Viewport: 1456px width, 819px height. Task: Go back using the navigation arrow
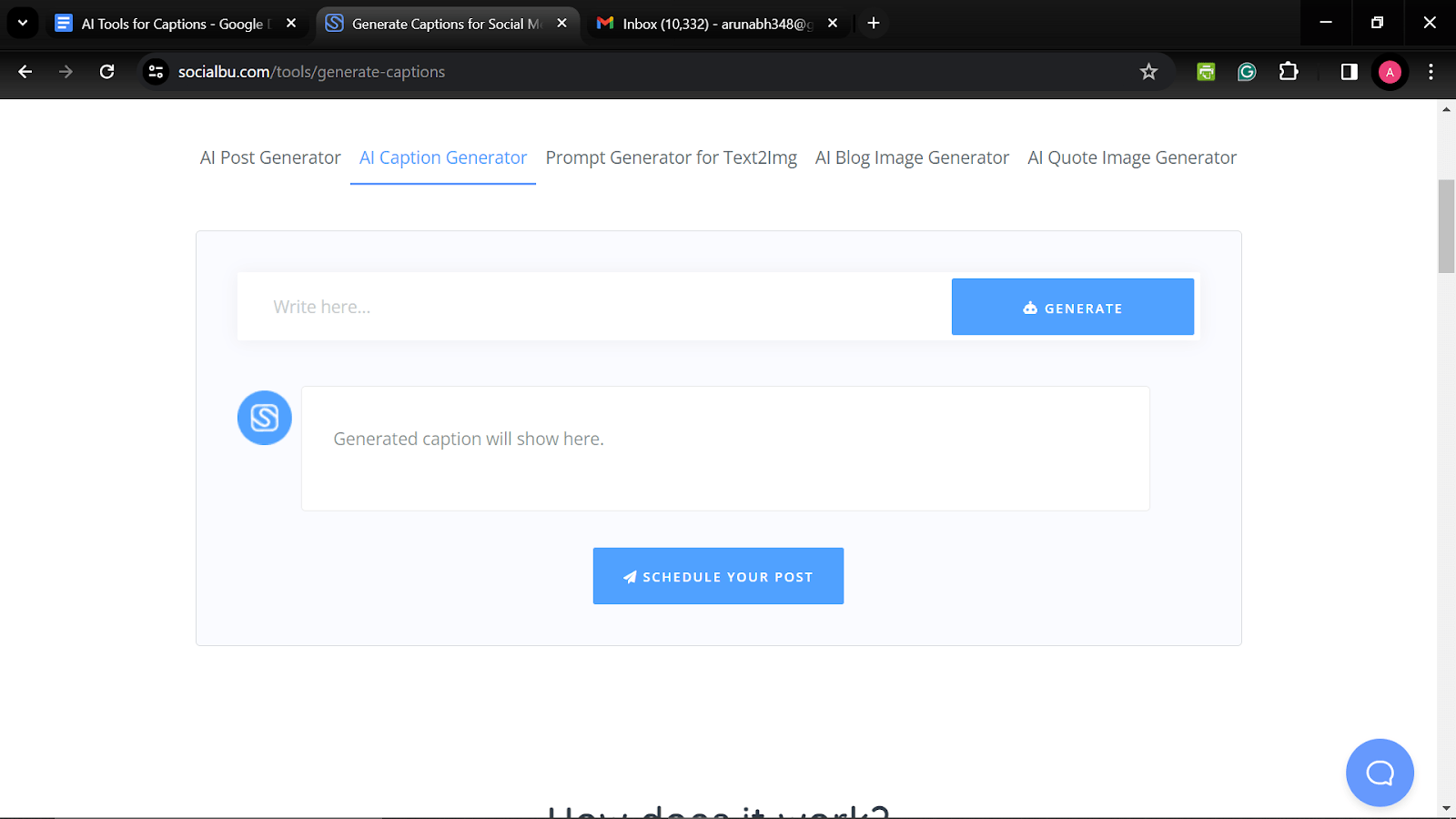click(25, 71)
